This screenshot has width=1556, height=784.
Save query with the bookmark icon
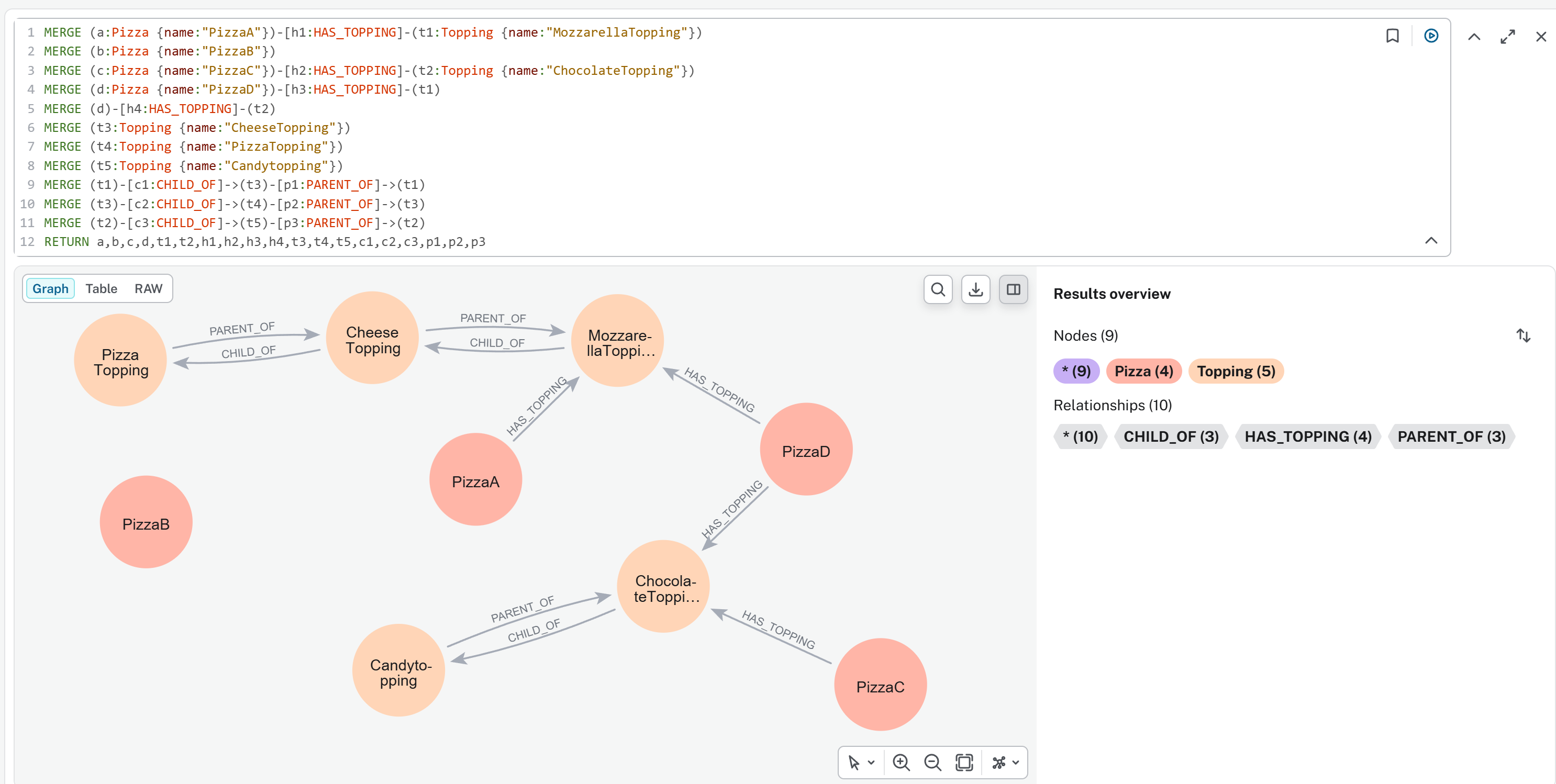click(1392, 36)
